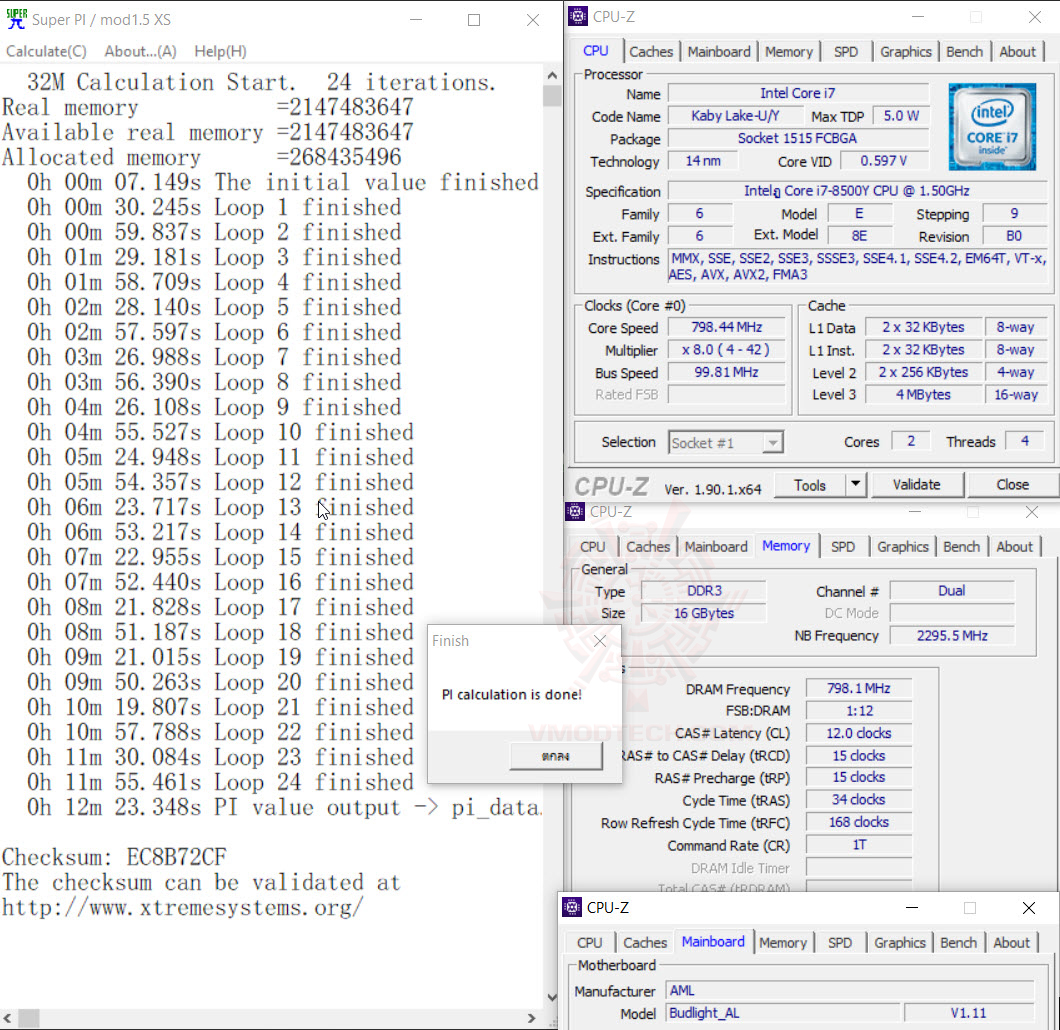Maximize the Super PI window

tap(474, 20)
